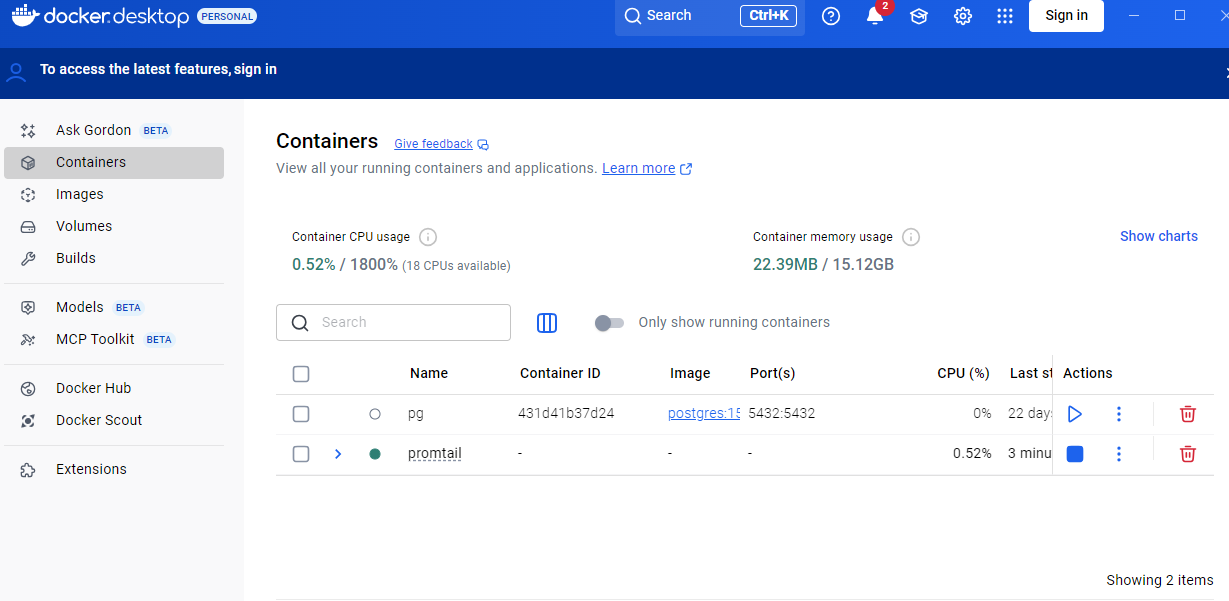Click the Docker Desktop whale logo

pos(25,16)
